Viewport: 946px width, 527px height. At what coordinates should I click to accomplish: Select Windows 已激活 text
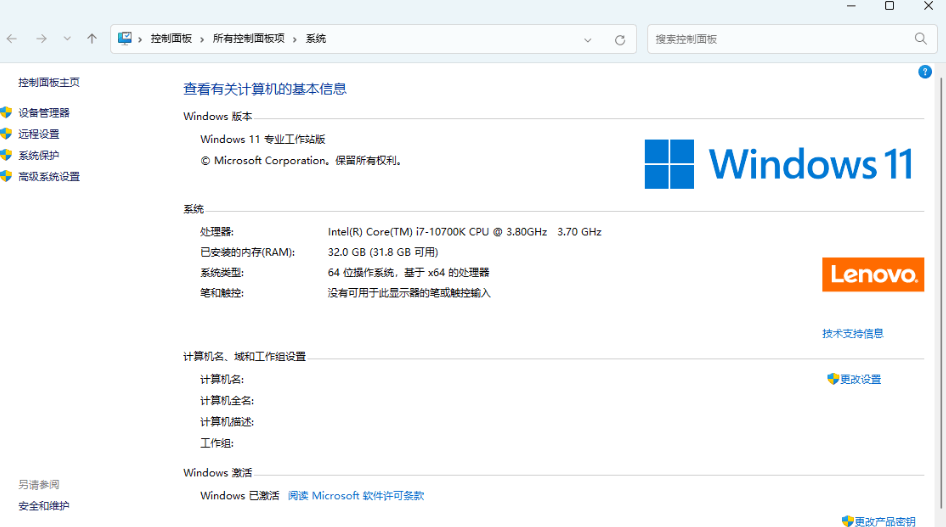pyautogui.click(x=240, y=496)
